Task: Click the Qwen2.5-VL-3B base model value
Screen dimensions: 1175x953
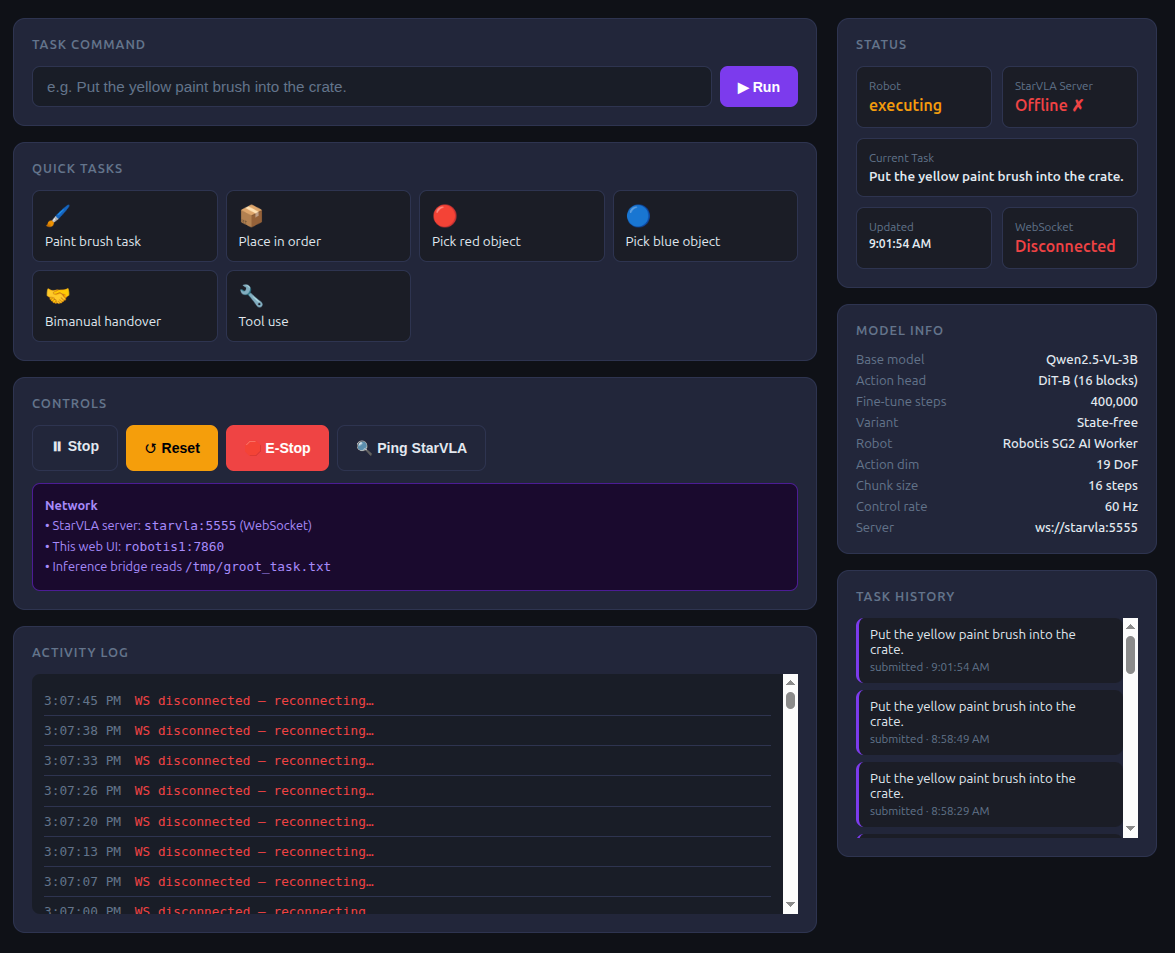Action: pos(1092,360)
